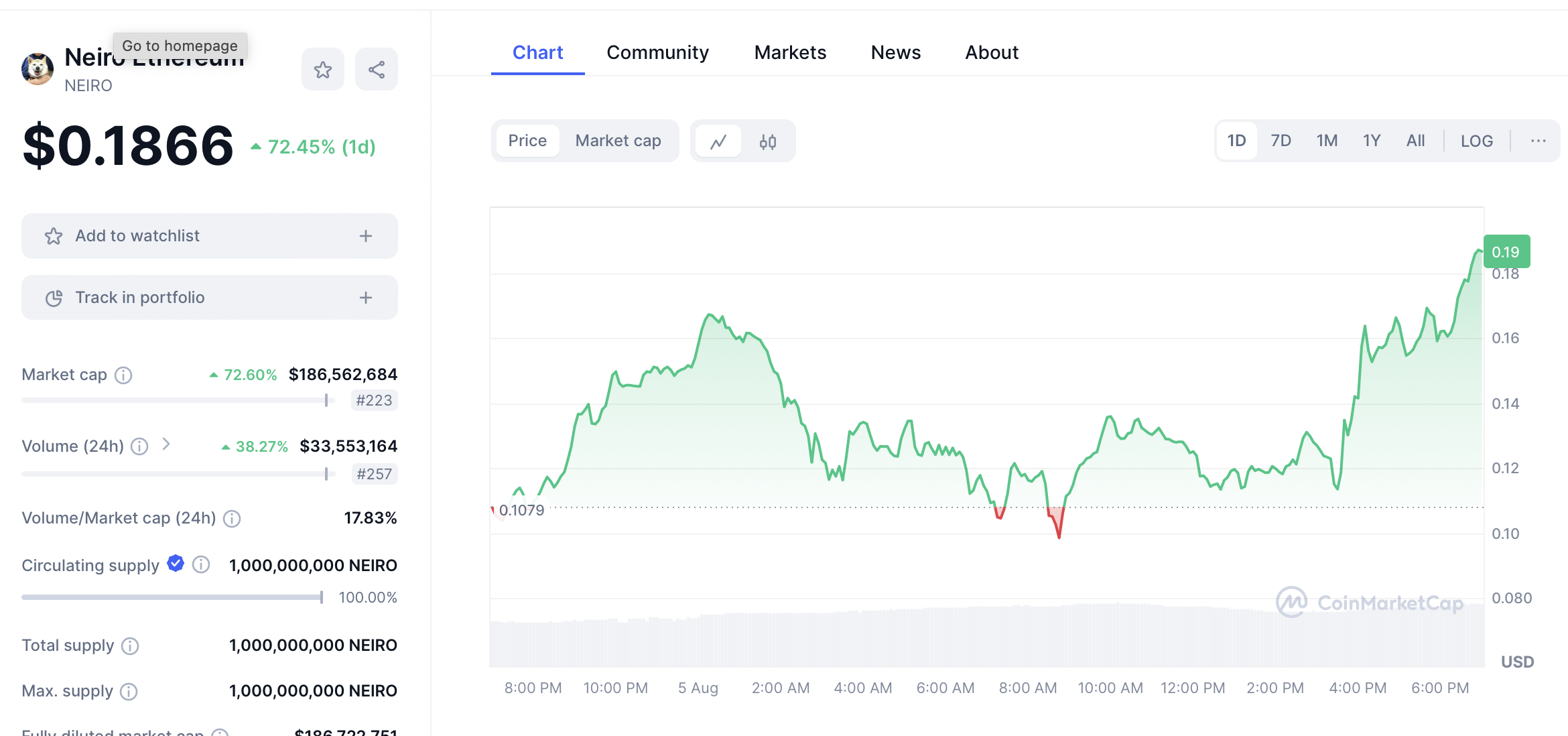Toggle the Price chart mode
The image size is (1568, 736).
click(527, 141)
